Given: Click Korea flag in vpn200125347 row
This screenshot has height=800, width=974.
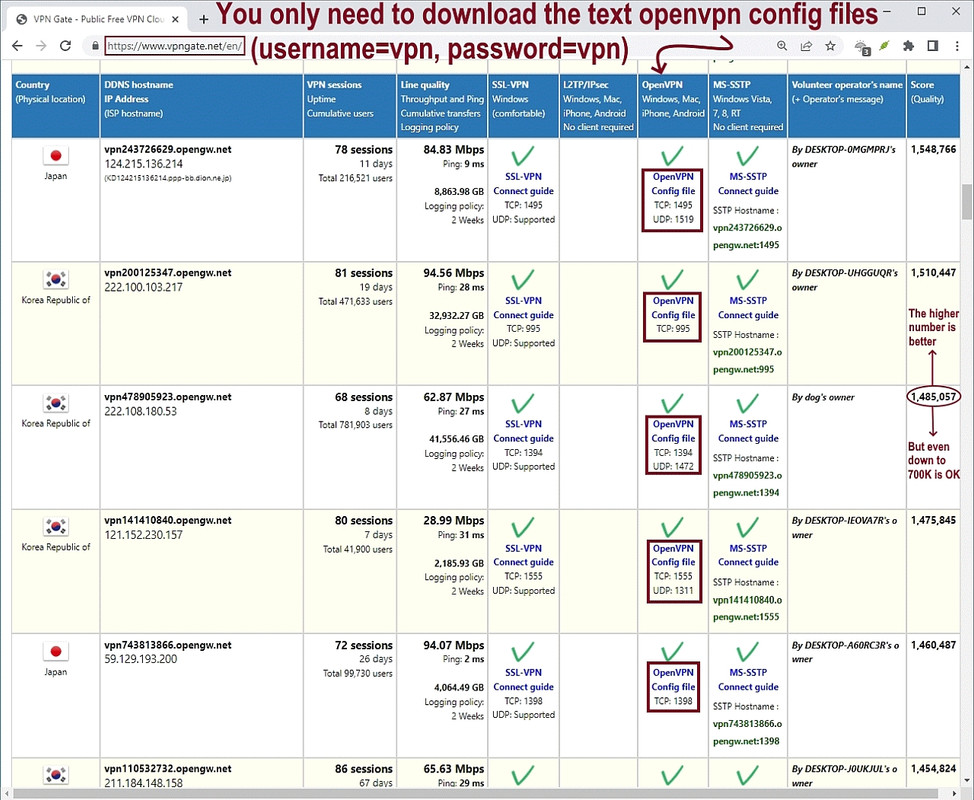Looking at the screenshot, I should click(x=55, y=280).
